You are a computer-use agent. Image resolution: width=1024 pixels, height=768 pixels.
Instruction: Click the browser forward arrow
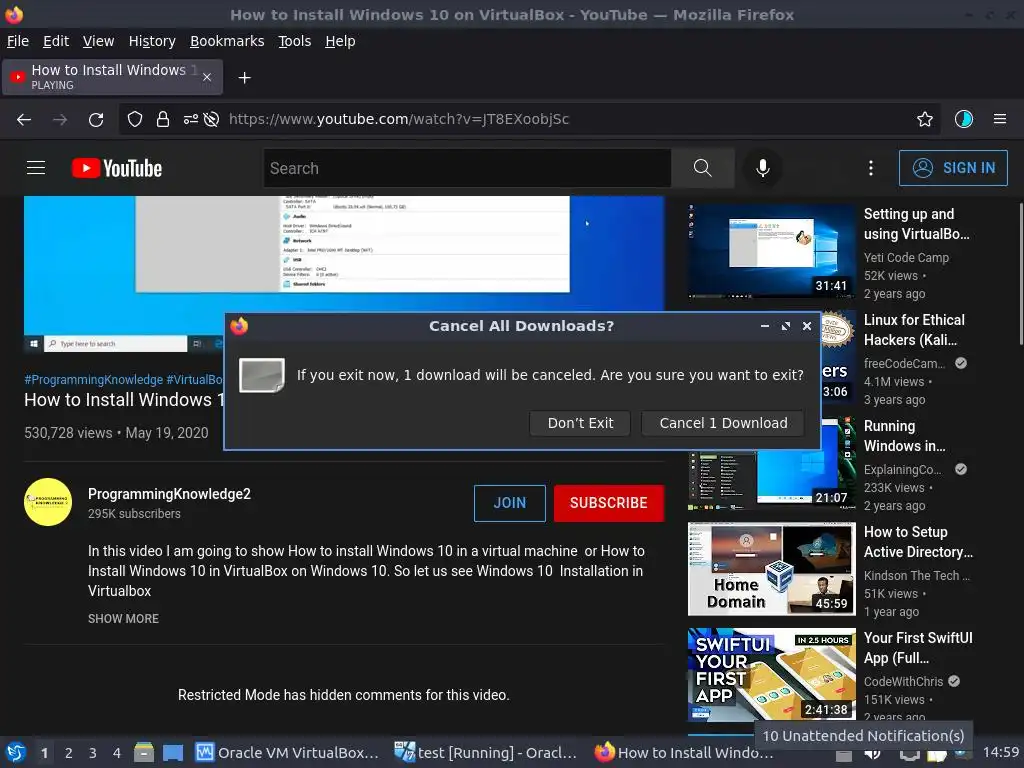60,120
